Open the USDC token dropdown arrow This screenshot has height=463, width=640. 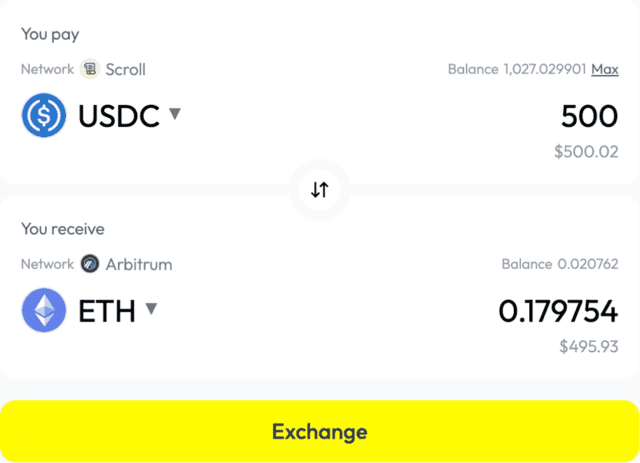[175, 114]
